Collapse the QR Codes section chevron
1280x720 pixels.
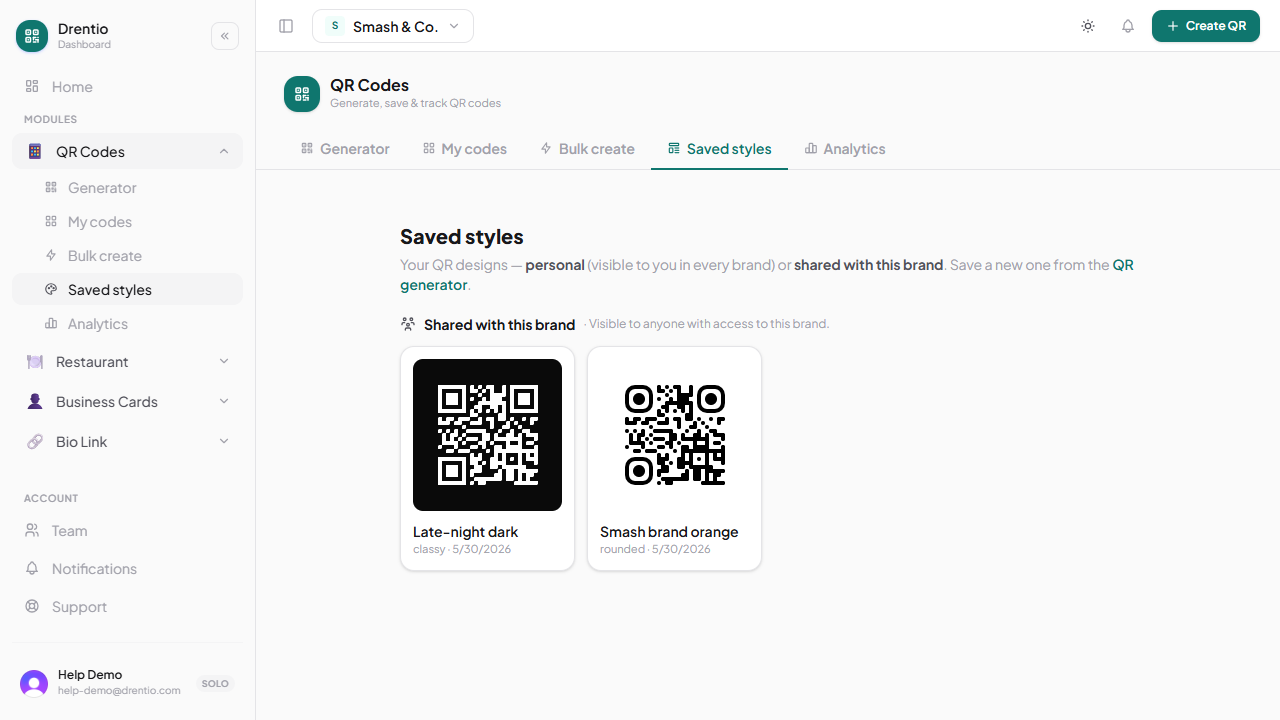(x=224, y=152)
